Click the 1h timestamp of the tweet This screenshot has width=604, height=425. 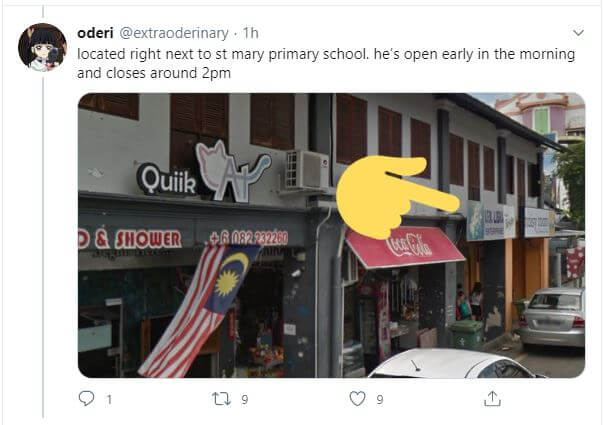click(x=250, y=33)
